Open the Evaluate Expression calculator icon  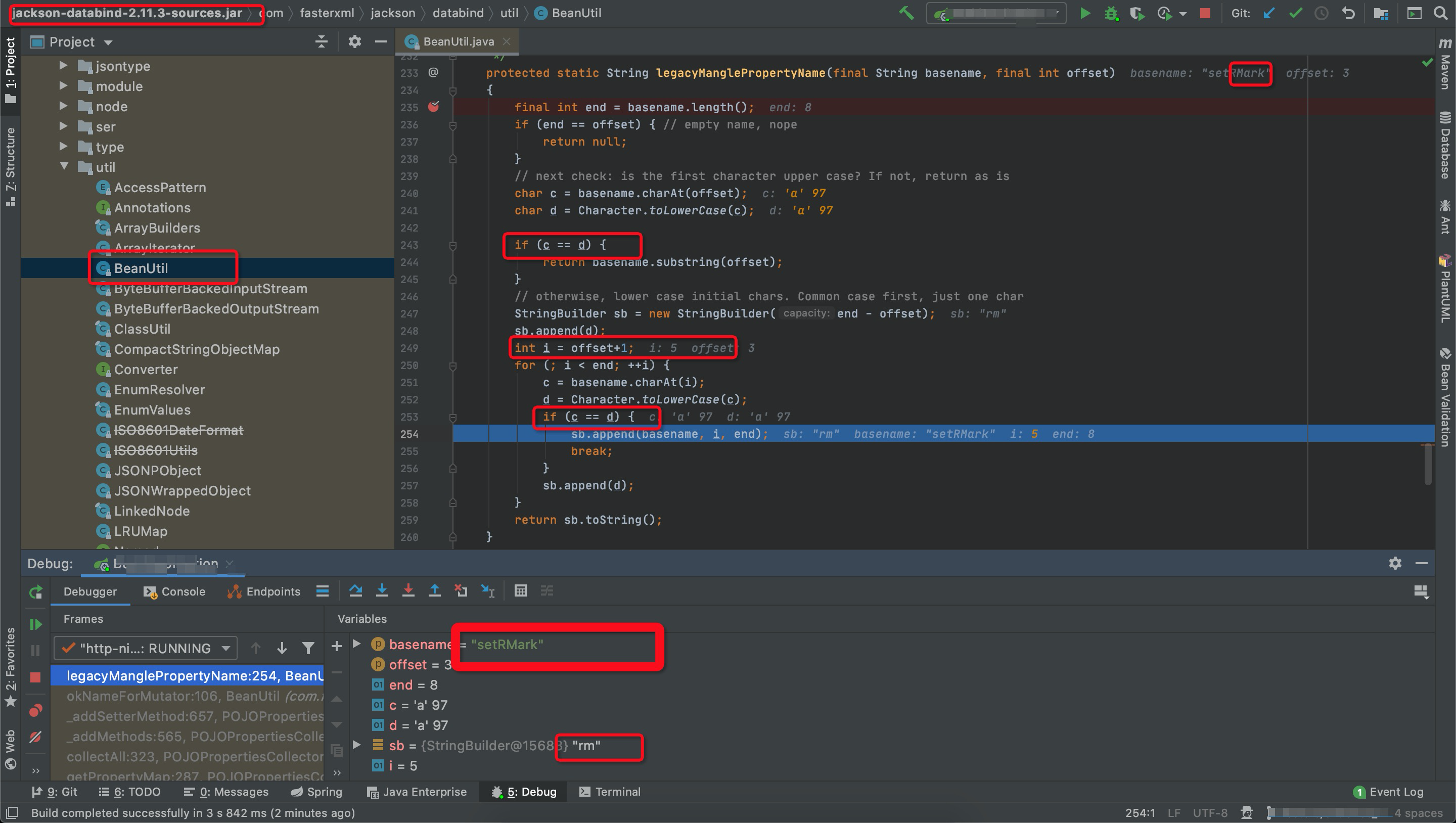(x=521, y=590)
